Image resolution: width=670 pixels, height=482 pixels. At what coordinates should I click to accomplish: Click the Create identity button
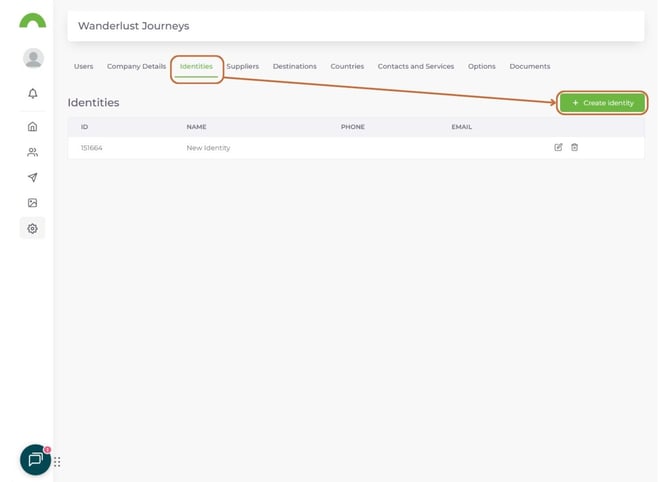coord(602,102)
